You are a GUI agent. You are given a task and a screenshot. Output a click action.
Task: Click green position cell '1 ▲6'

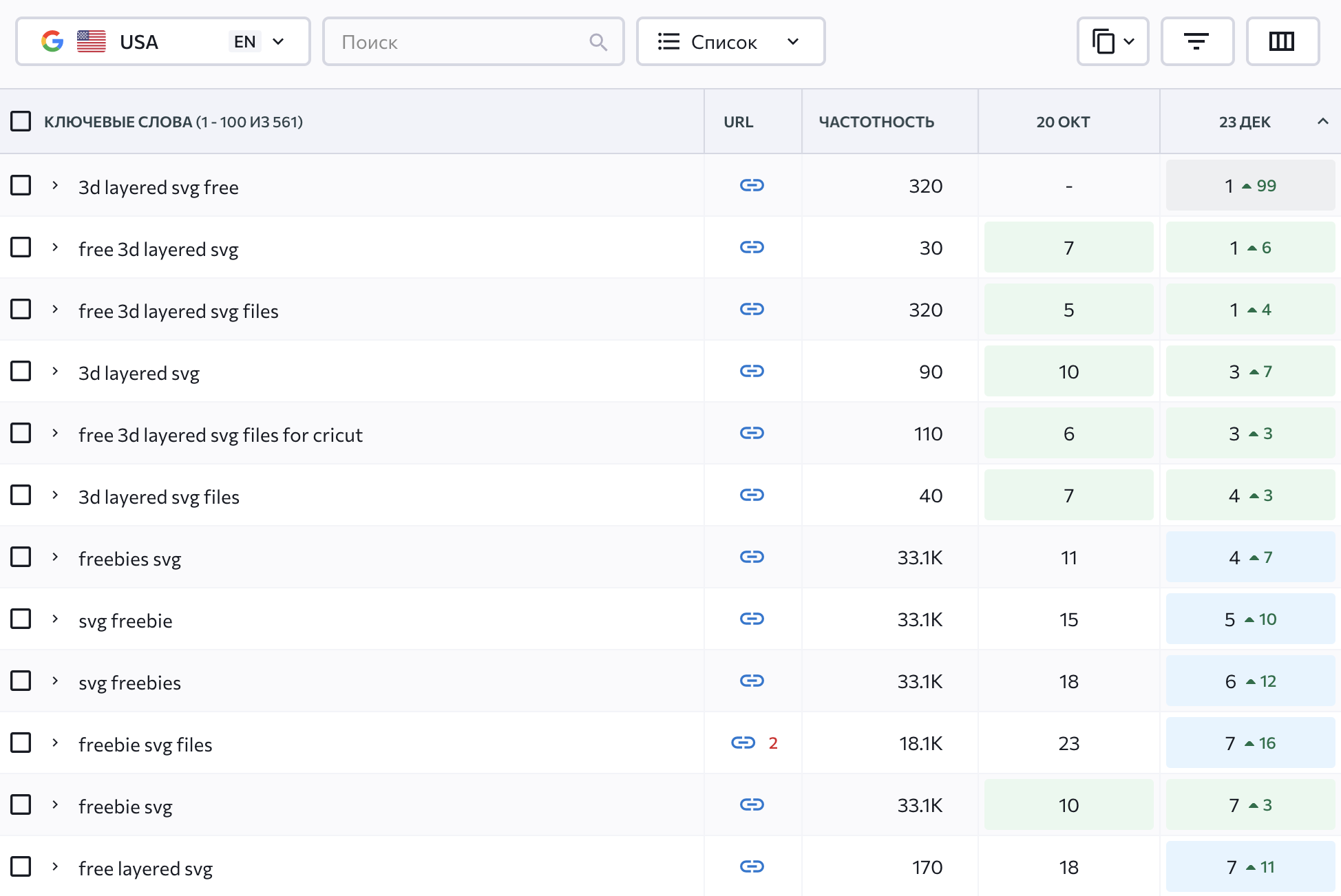point(1250,248)
